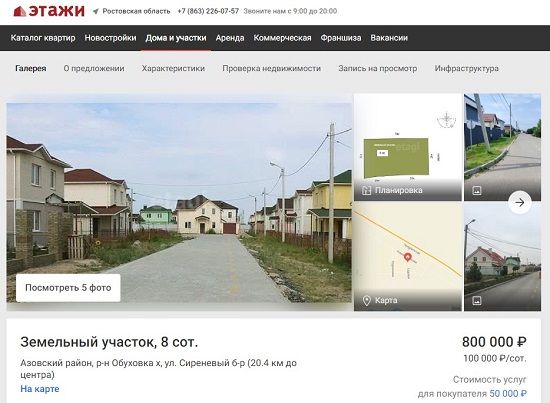Open the Карта map thumbnail

tap(408, 257)
